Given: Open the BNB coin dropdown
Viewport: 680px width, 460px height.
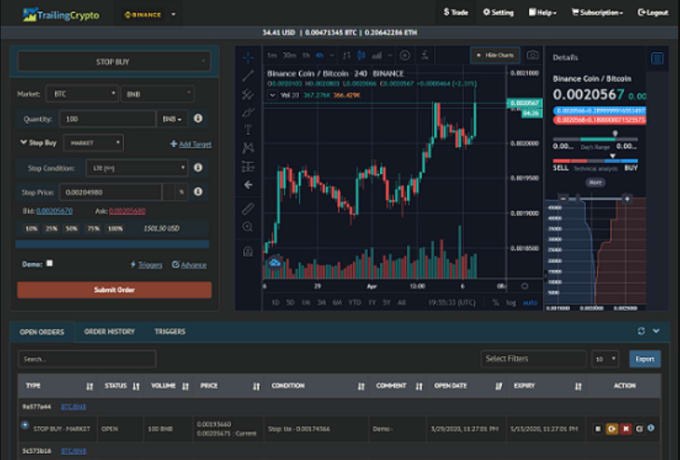Looking at the screenshot, I should (x=158, y=94).
